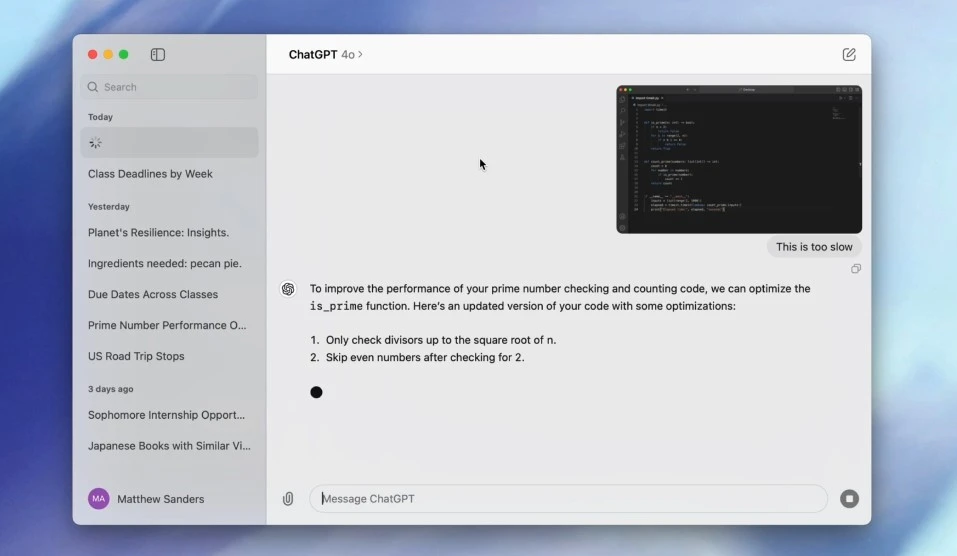Focus the sidebar Search field
This screenshot has height=556, width=957.
[x=170, y=87]
